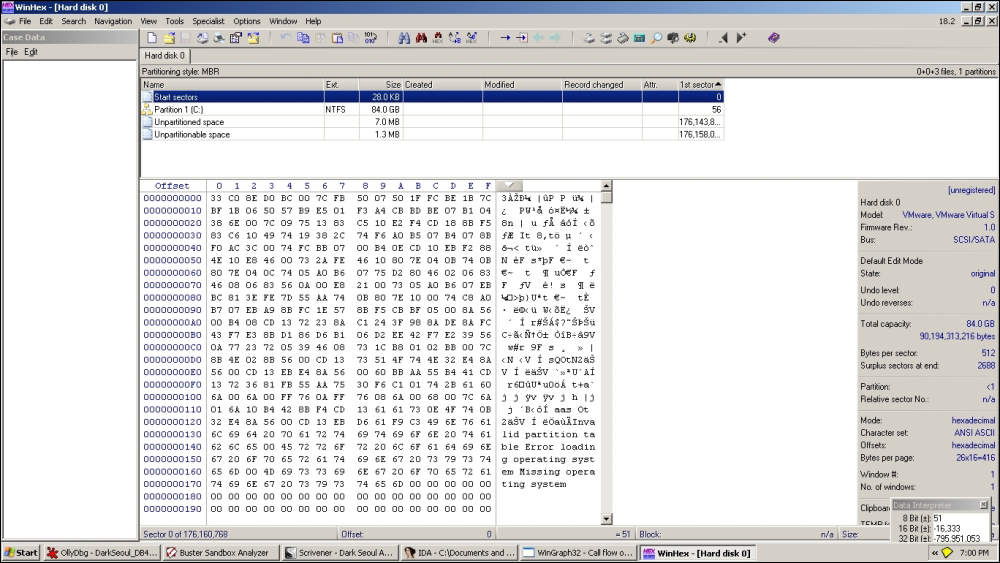Image resolution: width=1000 pixels, height=563 pixels.
Task: Click the Open Disk toolbar icon
Action: click(x=589, y=38)
